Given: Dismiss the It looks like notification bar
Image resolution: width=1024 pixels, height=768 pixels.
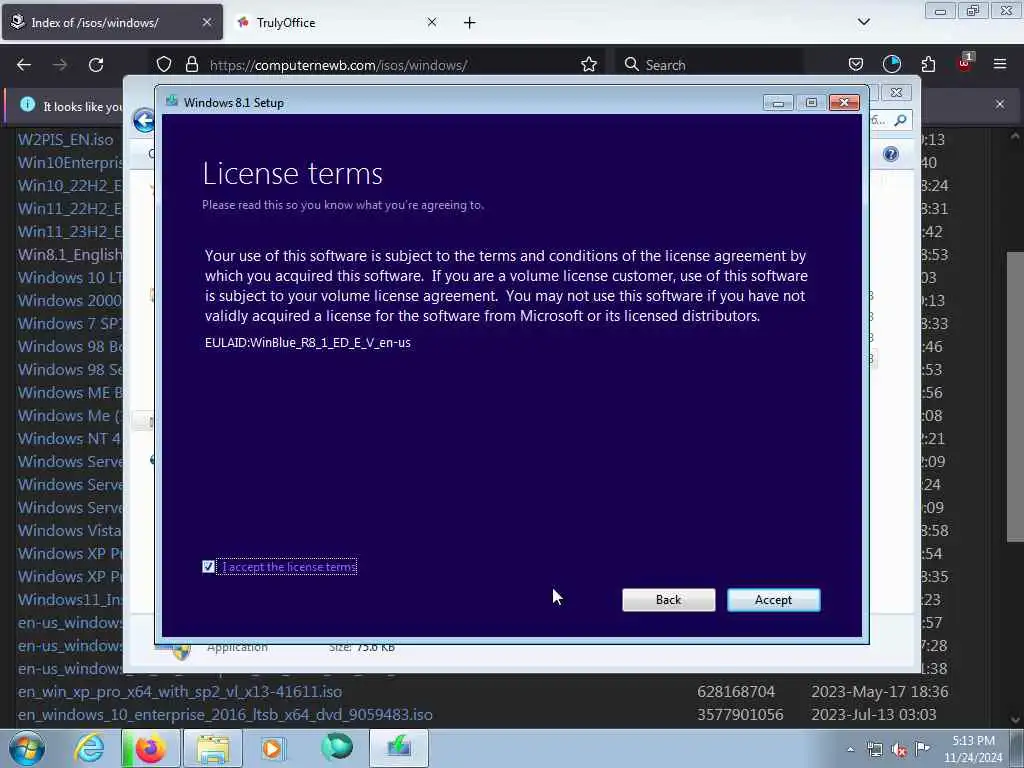Looking at the screenshot, I should 1000,104.
